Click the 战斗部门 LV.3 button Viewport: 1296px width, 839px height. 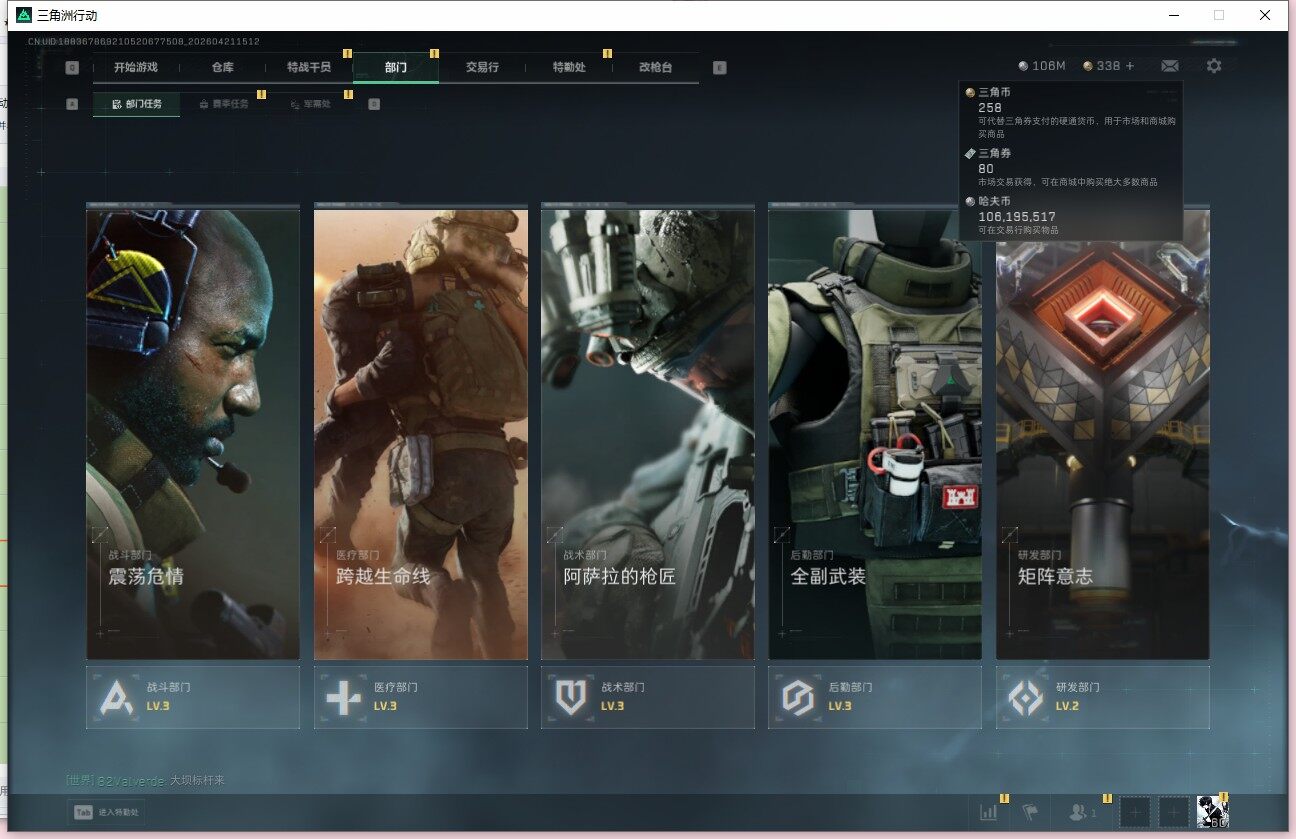tap(193, 697)
